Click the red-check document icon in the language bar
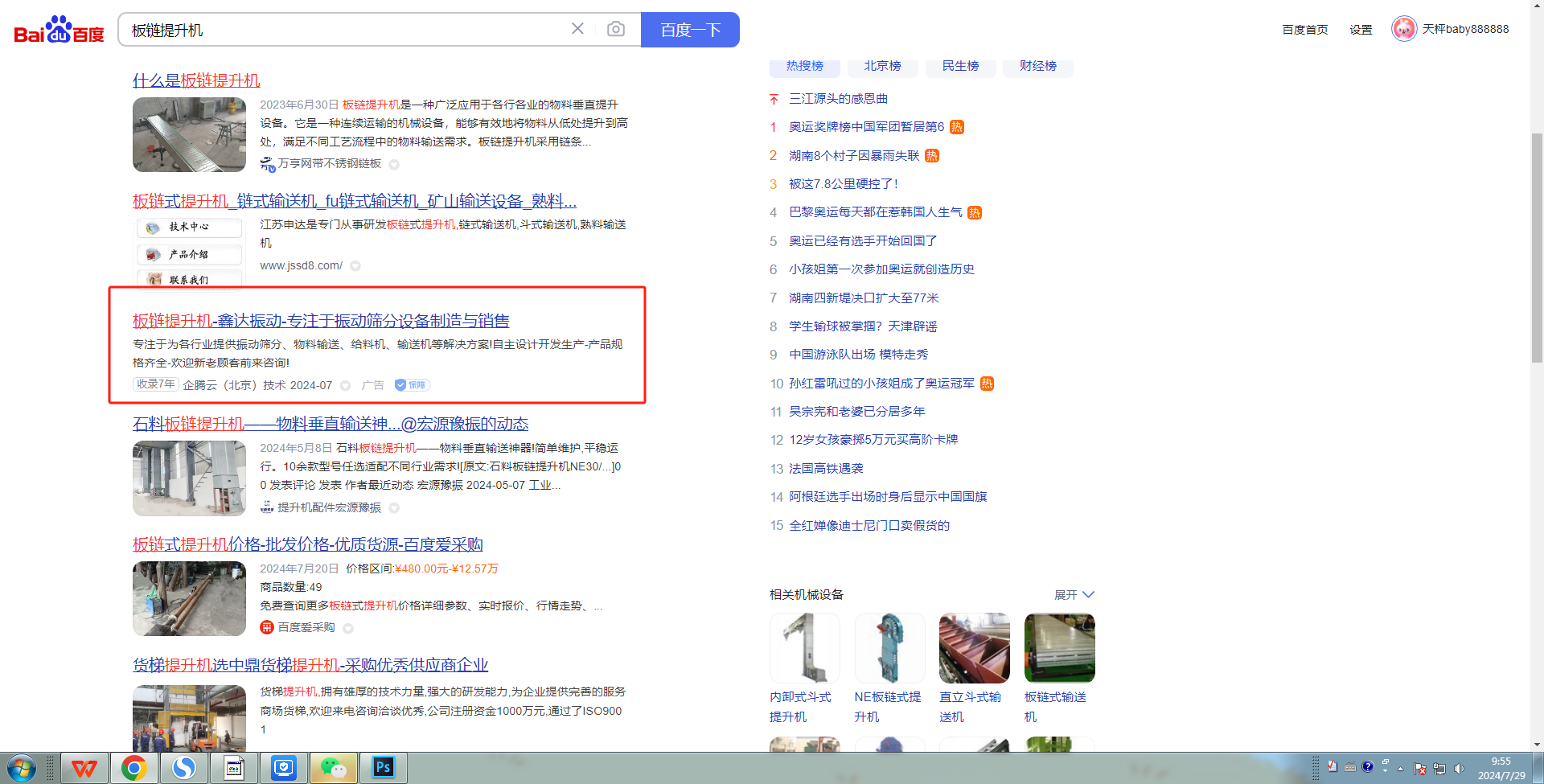The image size is (1544, 784). click(x=1333, y=766)
